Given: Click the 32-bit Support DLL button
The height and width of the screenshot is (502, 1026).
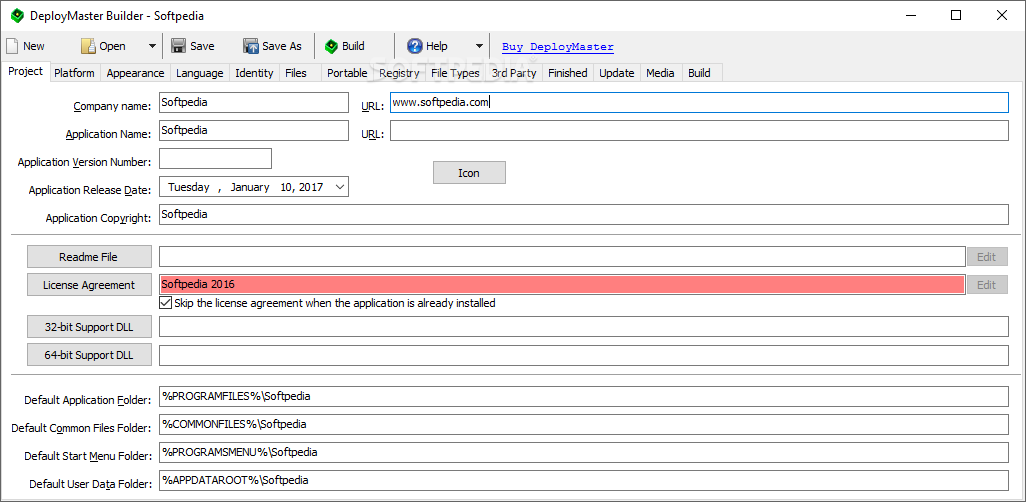Looking at the screenshot, I should pos(89,326).
